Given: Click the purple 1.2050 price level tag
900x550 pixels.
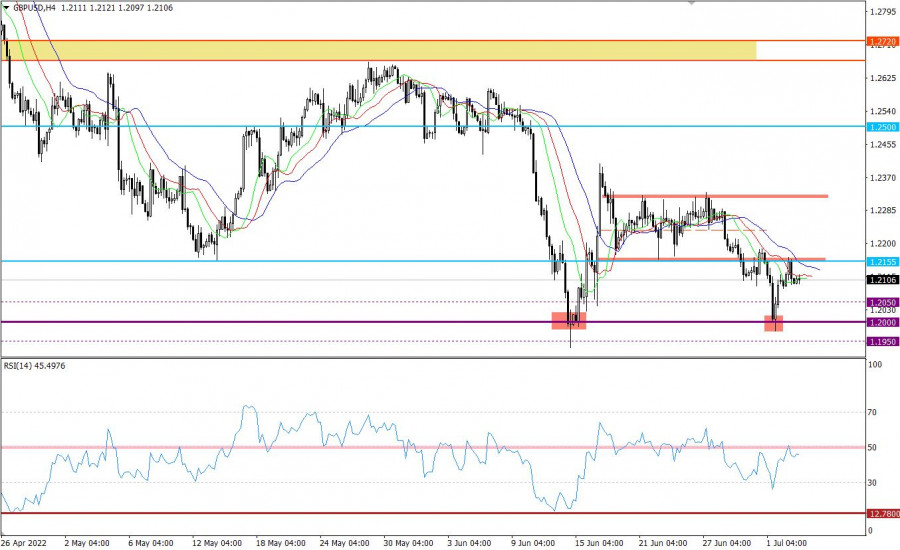Looking at the screenshot, I should [x=883, y=303].
